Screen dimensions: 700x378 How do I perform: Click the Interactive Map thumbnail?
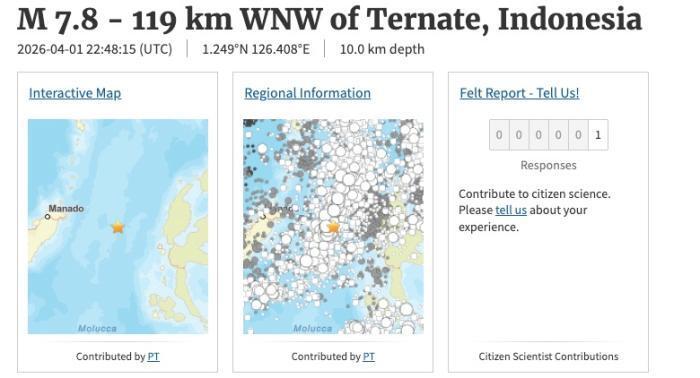(x=118, y=226)
